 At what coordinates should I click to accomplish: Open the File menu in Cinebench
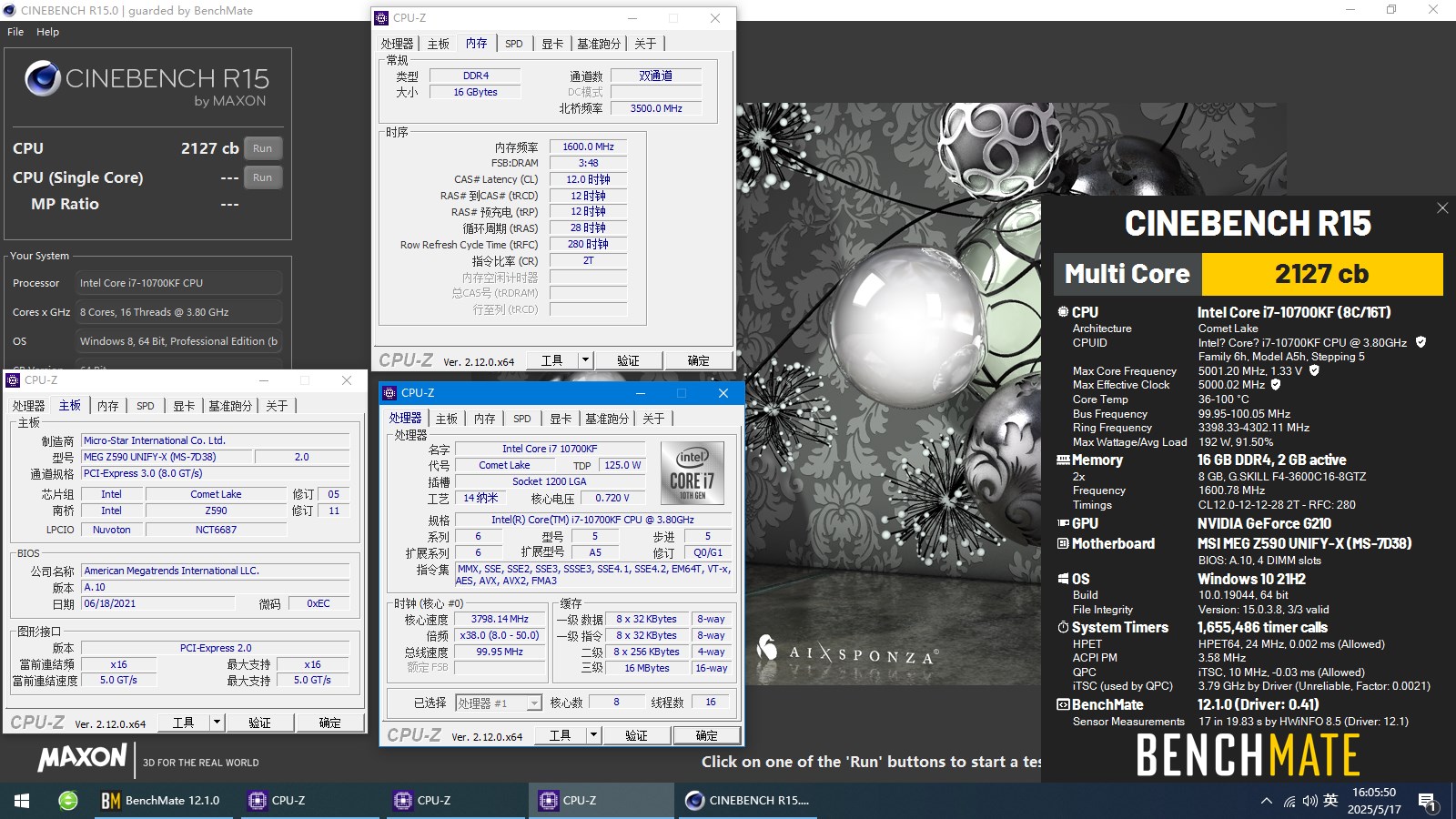(x=15, y=32)
